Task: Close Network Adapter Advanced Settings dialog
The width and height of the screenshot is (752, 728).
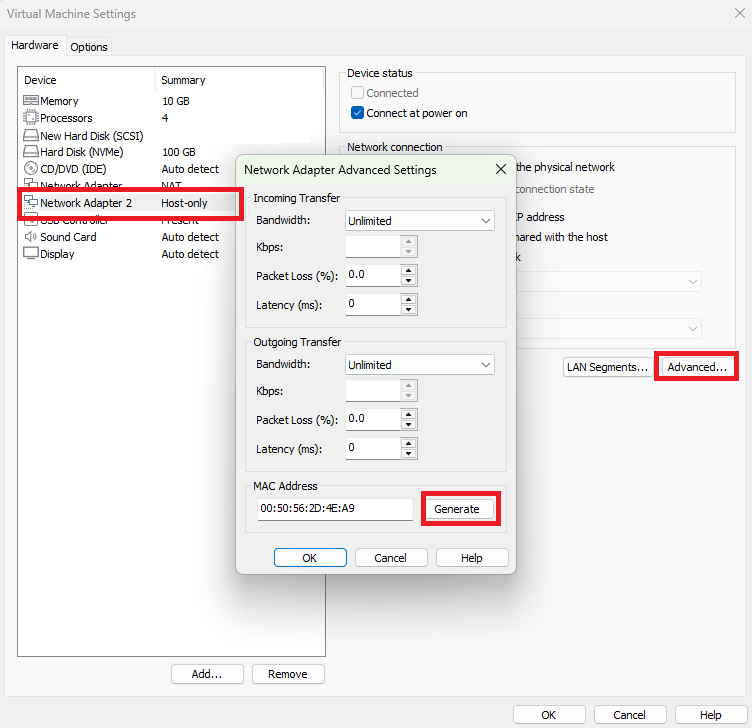Action: pyautogui.click(x=501, y=169)
